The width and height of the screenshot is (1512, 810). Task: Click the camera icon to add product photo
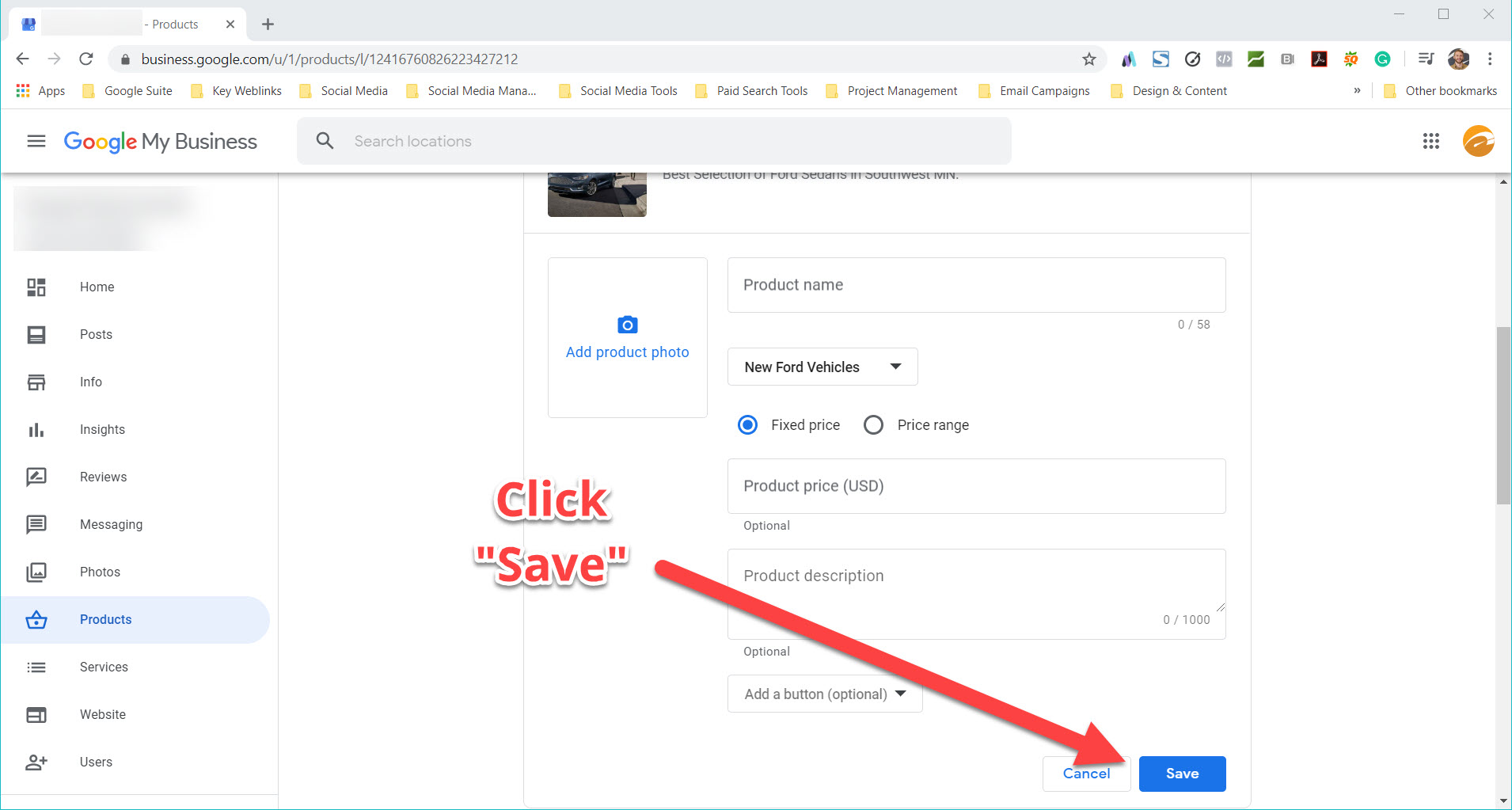pos(627,325)
